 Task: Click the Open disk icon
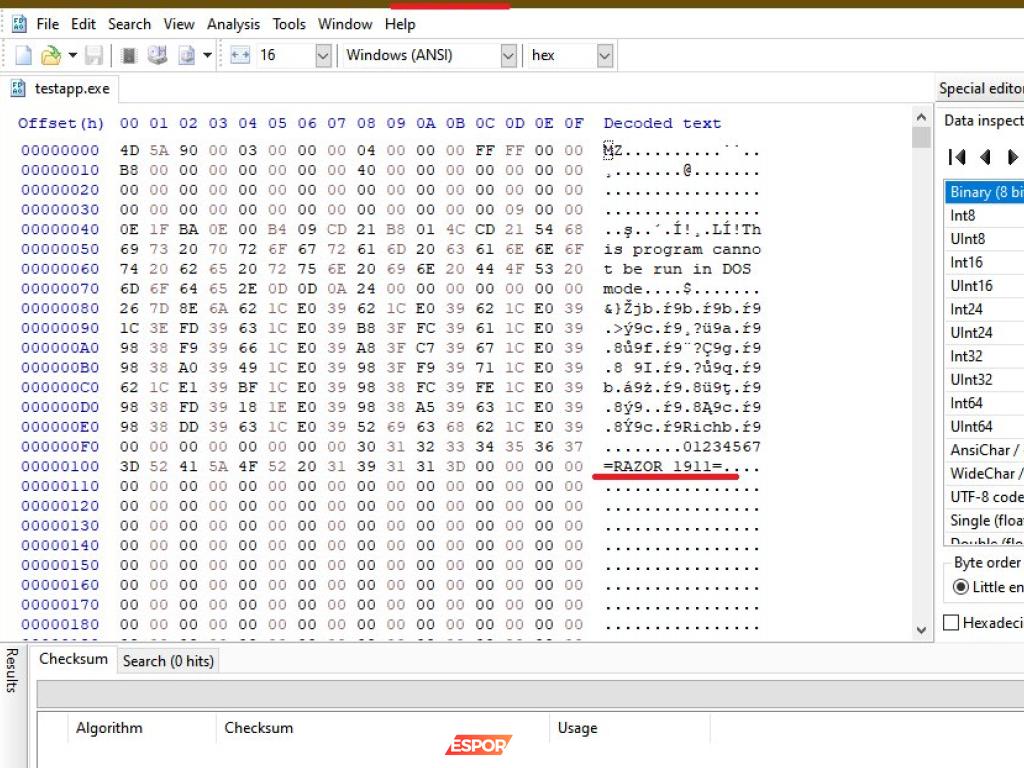tap(157, 55)
